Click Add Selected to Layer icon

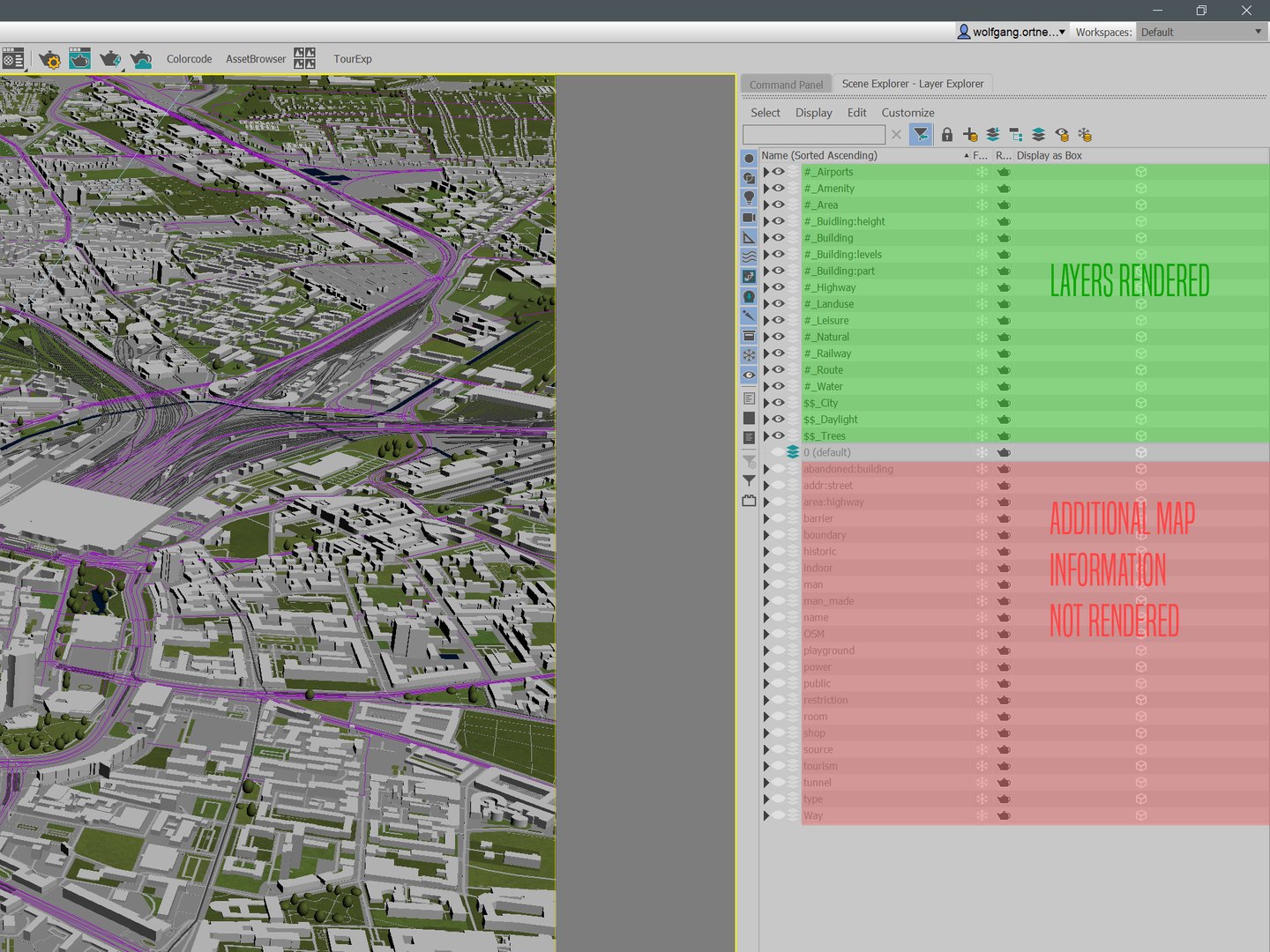click(993, 135)
